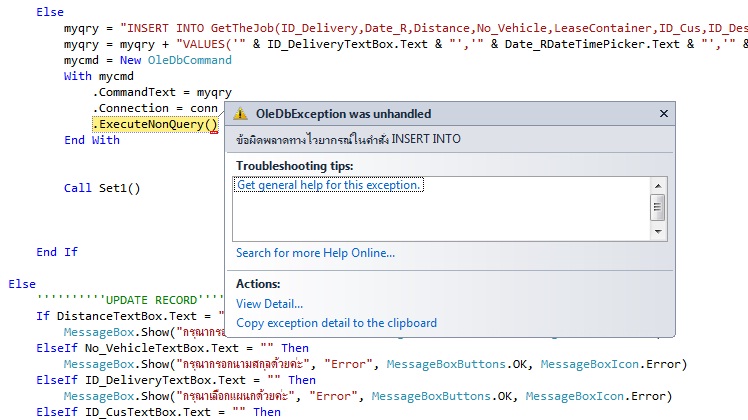Click the troubleshooting tips scrollbar thumb
Image resolution: width=748 pixels, height=420 pixels.
(x=658, y=207)
